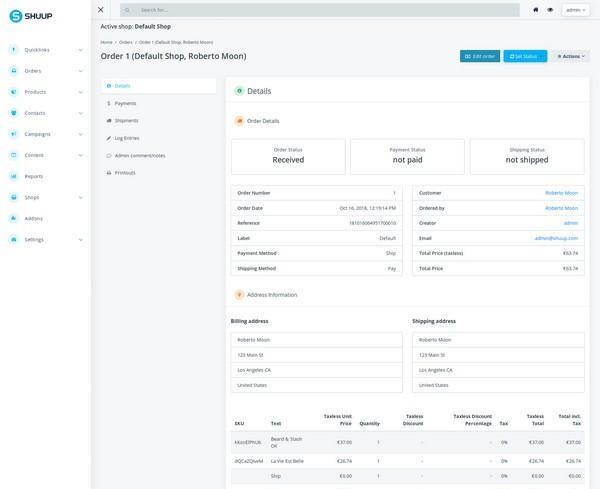Click the Contacts sidebar icon
The height and width of the screenshot is (489, 600).
point(14,113)
